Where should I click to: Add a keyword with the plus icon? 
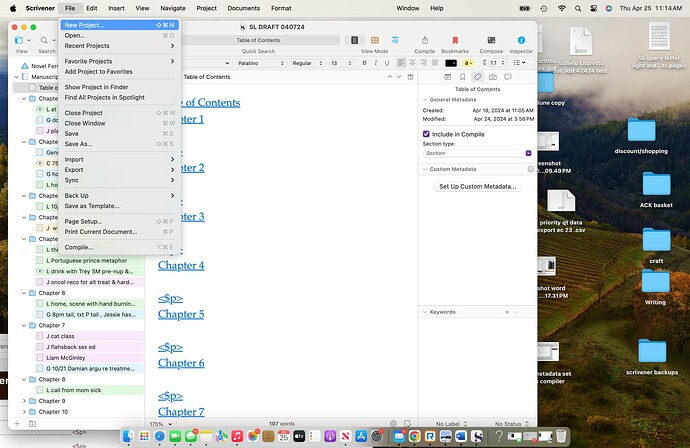click(x=507, y=312)
